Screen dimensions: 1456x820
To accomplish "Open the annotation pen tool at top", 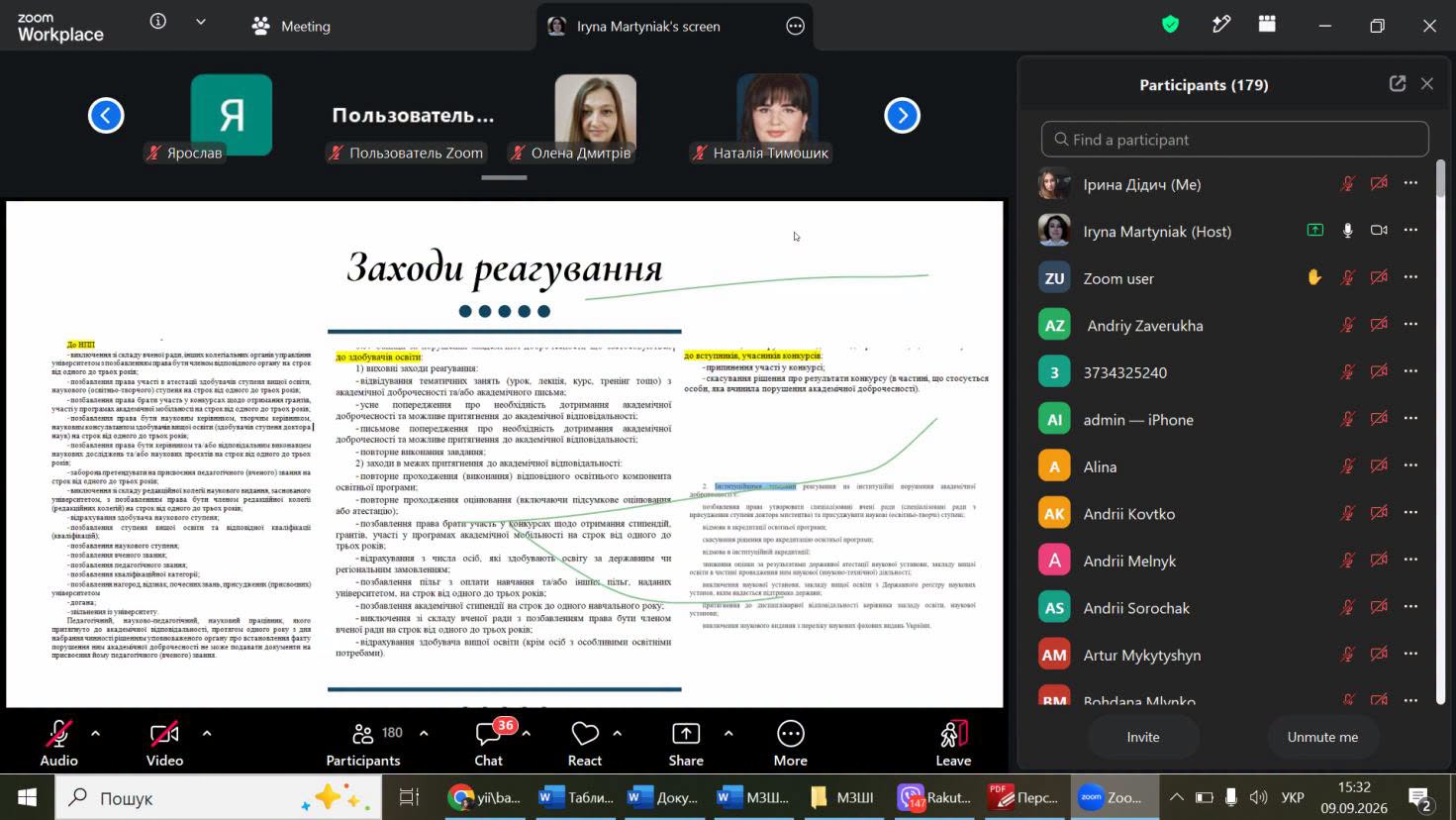I will [1221, 26].
